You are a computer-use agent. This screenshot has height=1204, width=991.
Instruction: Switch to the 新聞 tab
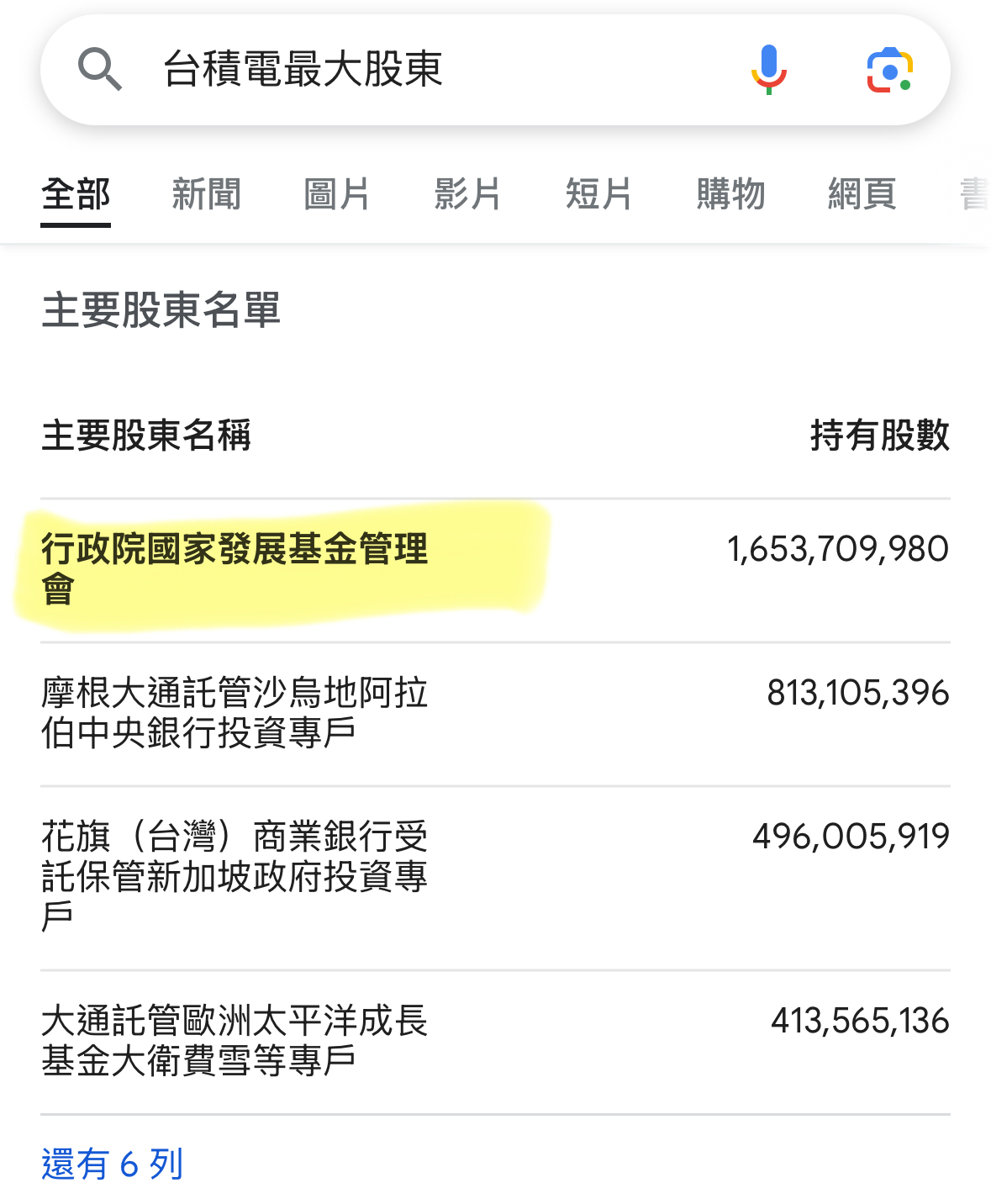pyautogui.click(x=207, y=194)
